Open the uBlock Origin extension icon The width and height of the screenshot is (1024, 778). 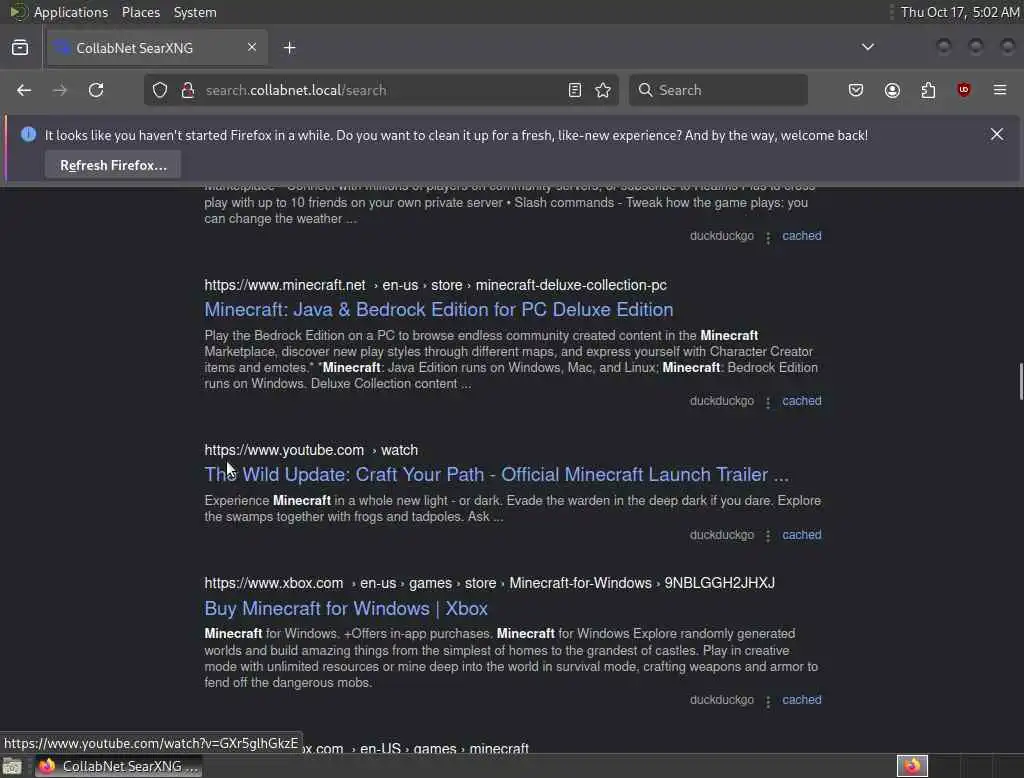[964, 90]
